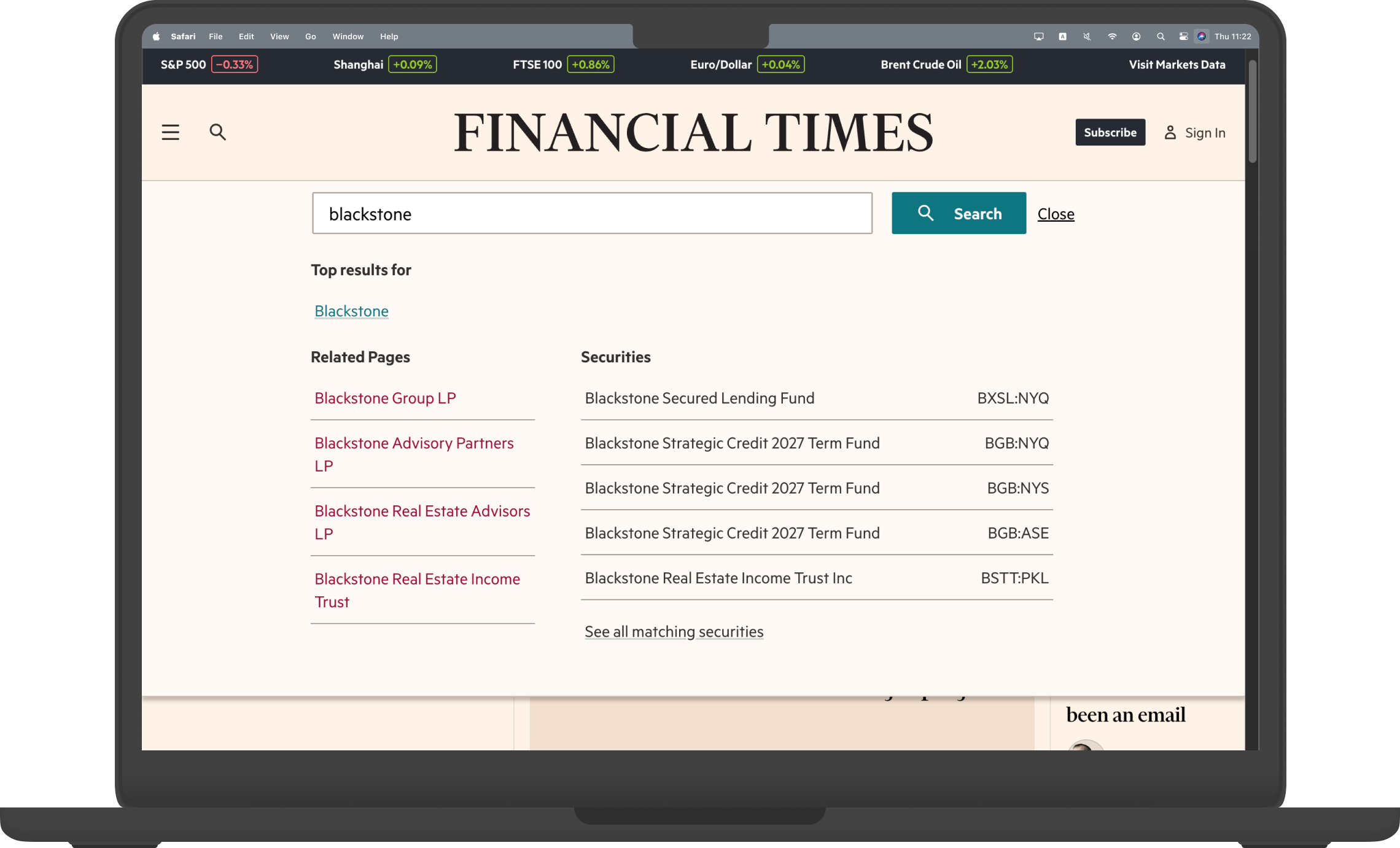The width and height of the screenshot is (1400, 848).
Task: Open Blackstone Group LP related page
Action: click(385, 399)
